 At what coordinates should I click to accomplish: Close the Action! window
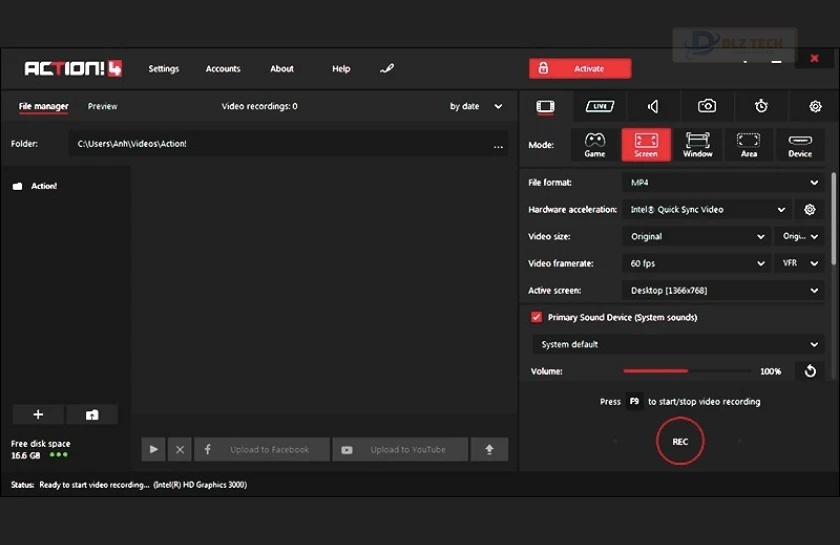pyautogui.click(x=814, y=58)
